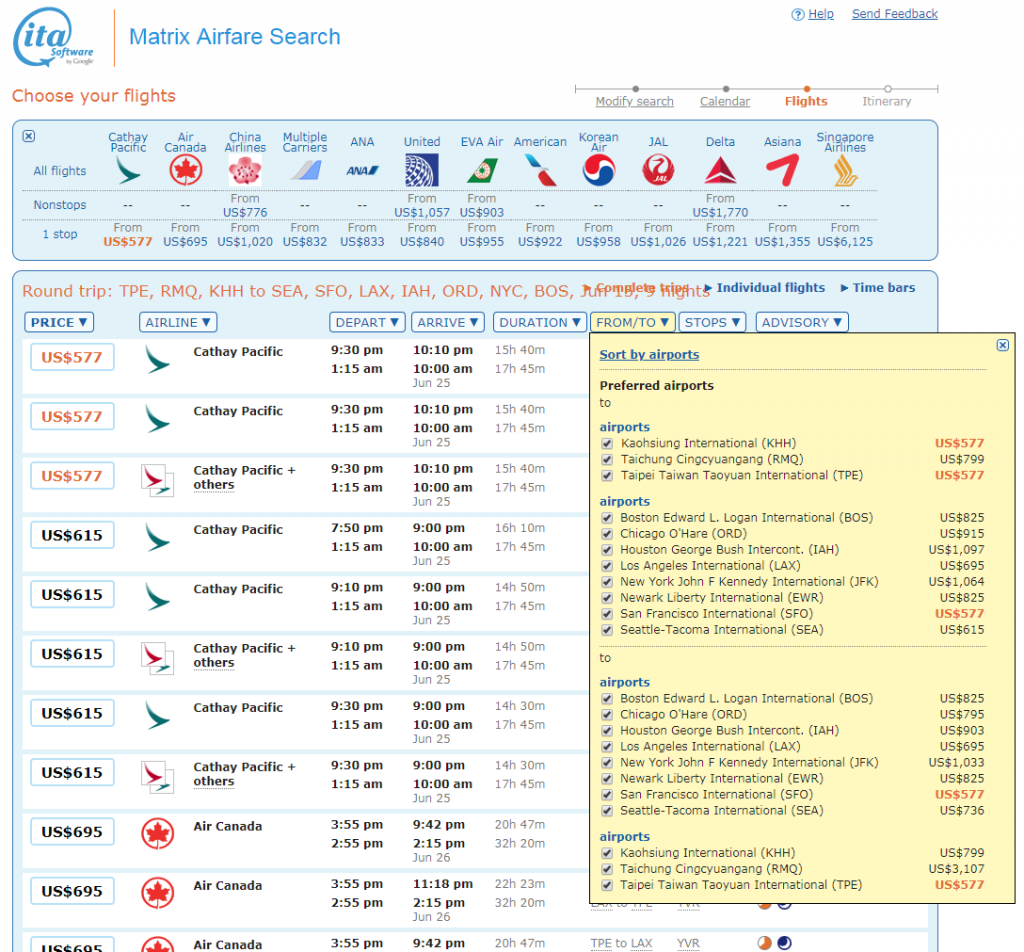
Task: Click the Matrix Airfare Search title
Action: tap(234, 37)
